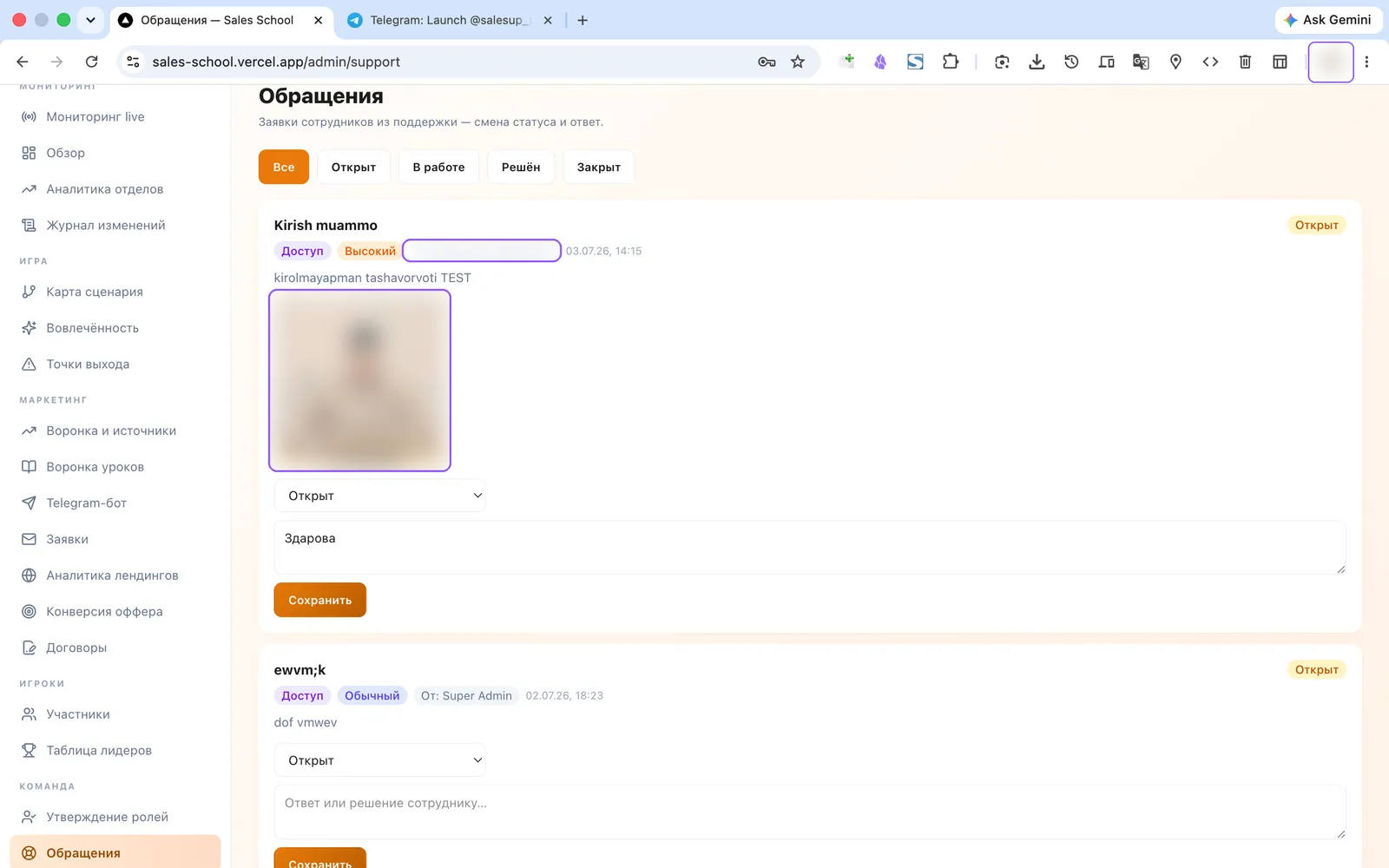
Task: Click the Аналитика лендингов globe icon
Action: pos(29,575)
